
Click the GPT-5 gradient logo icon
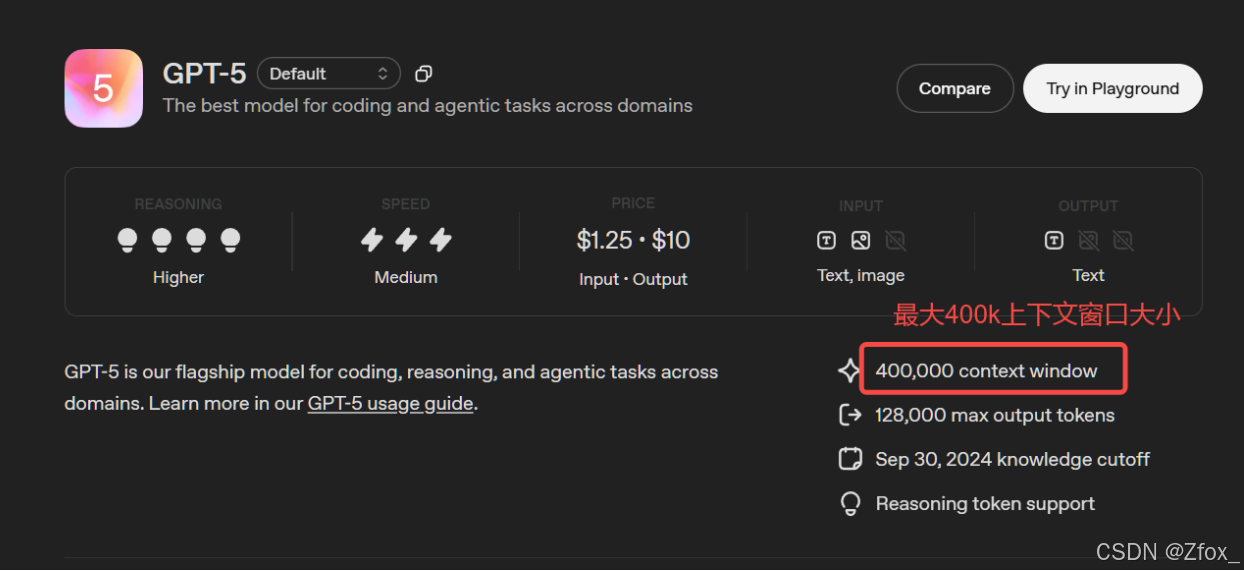103,88
